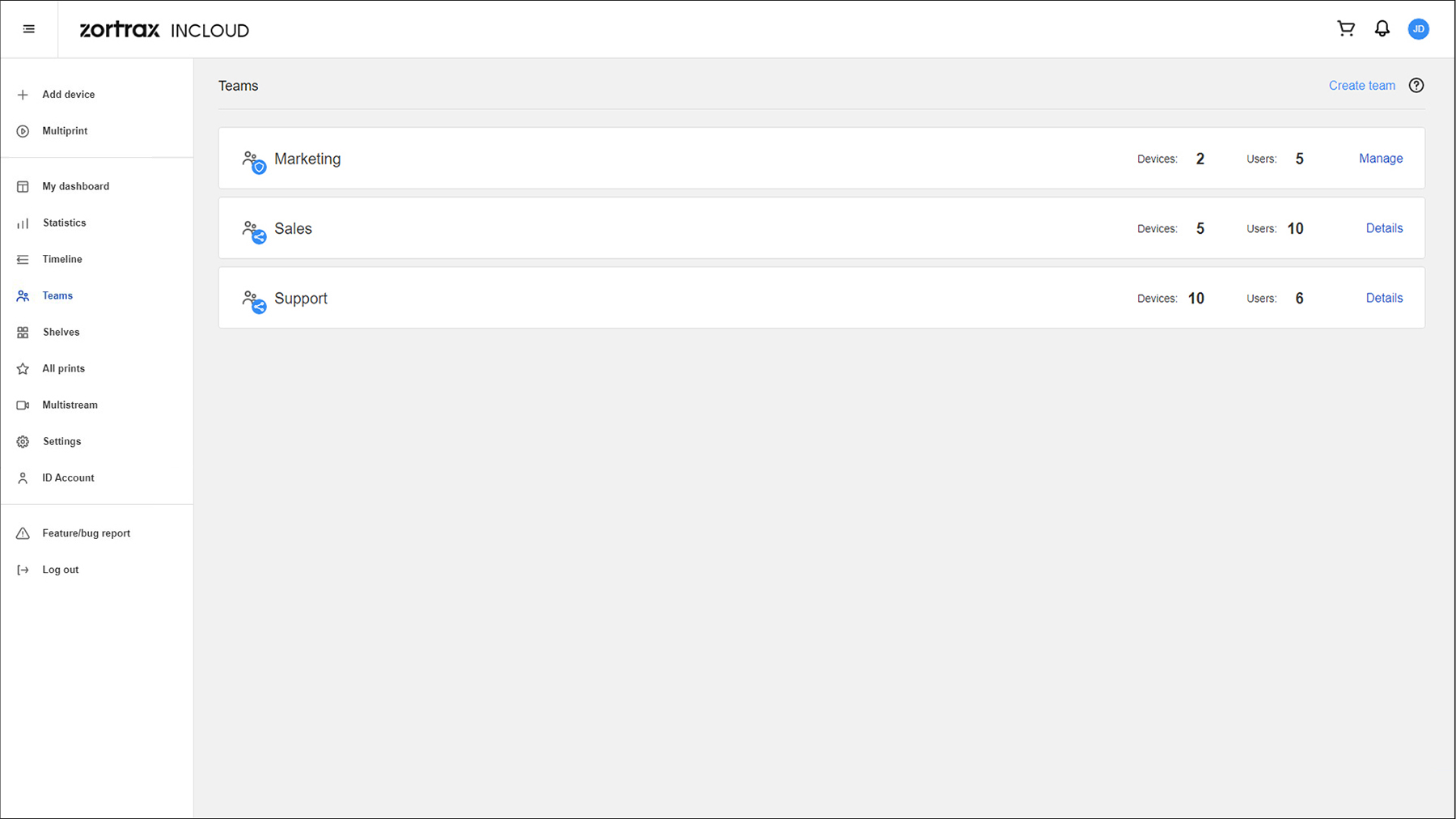The image size is (1456, 819).
Task: Click Log out in the sidebar
Action: [x=60, y=570]
